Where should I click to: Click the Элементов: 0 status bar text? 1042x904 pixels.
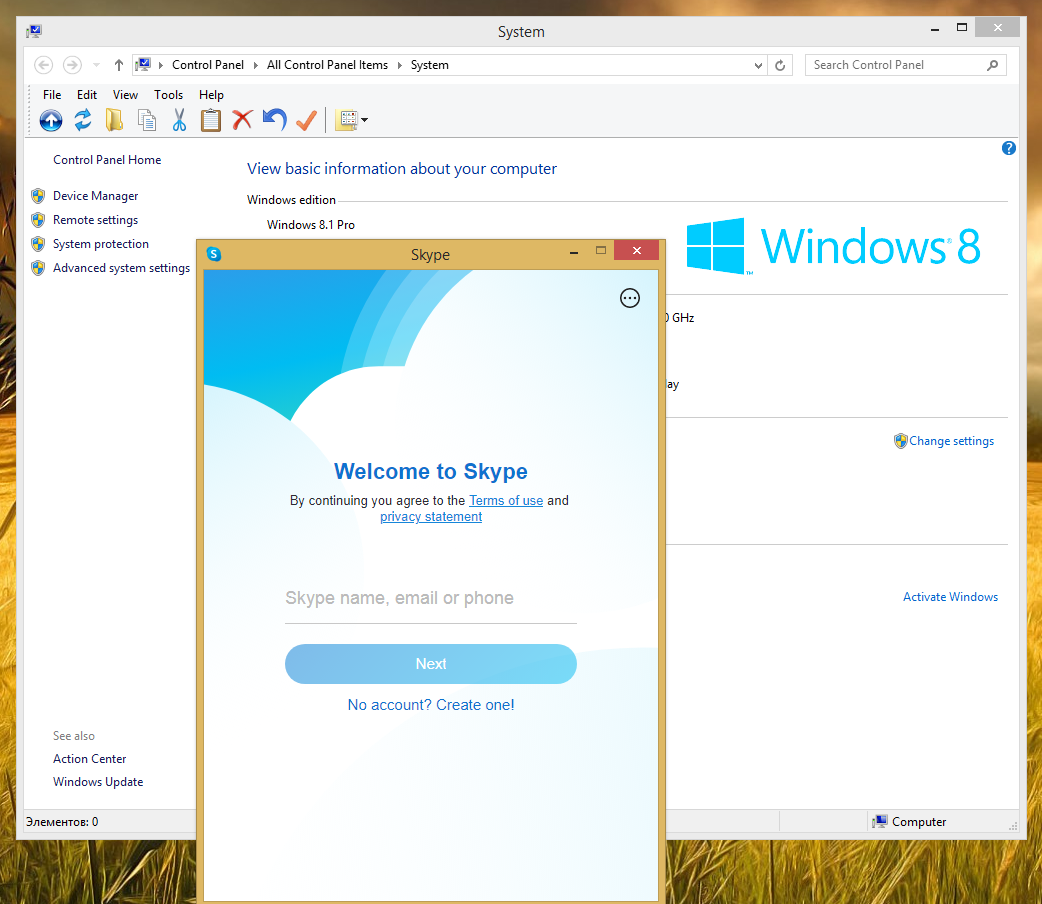pyautogui.click(x=62, y=822)
